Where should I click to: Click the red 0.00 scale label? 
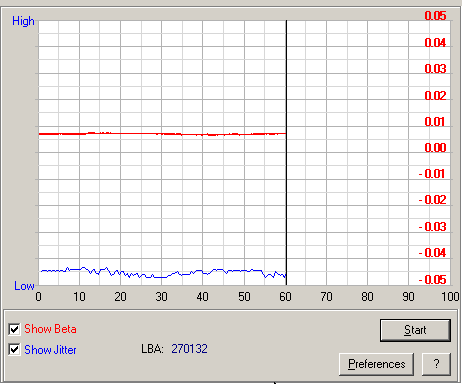435,147
